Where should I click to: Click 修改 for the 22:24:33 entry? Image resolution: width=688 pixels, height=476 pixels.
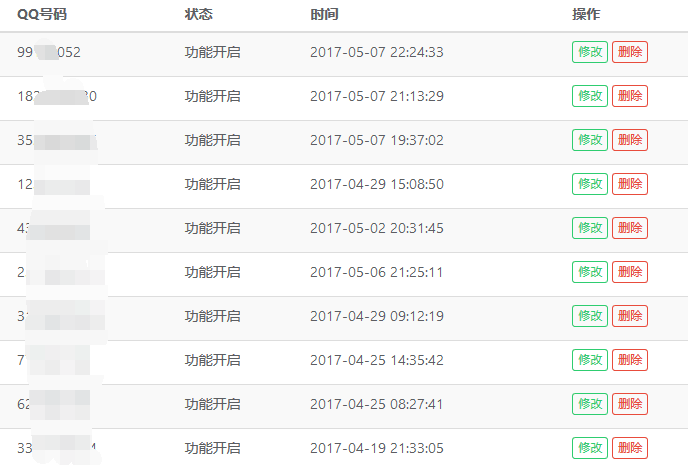pos(590,52)
